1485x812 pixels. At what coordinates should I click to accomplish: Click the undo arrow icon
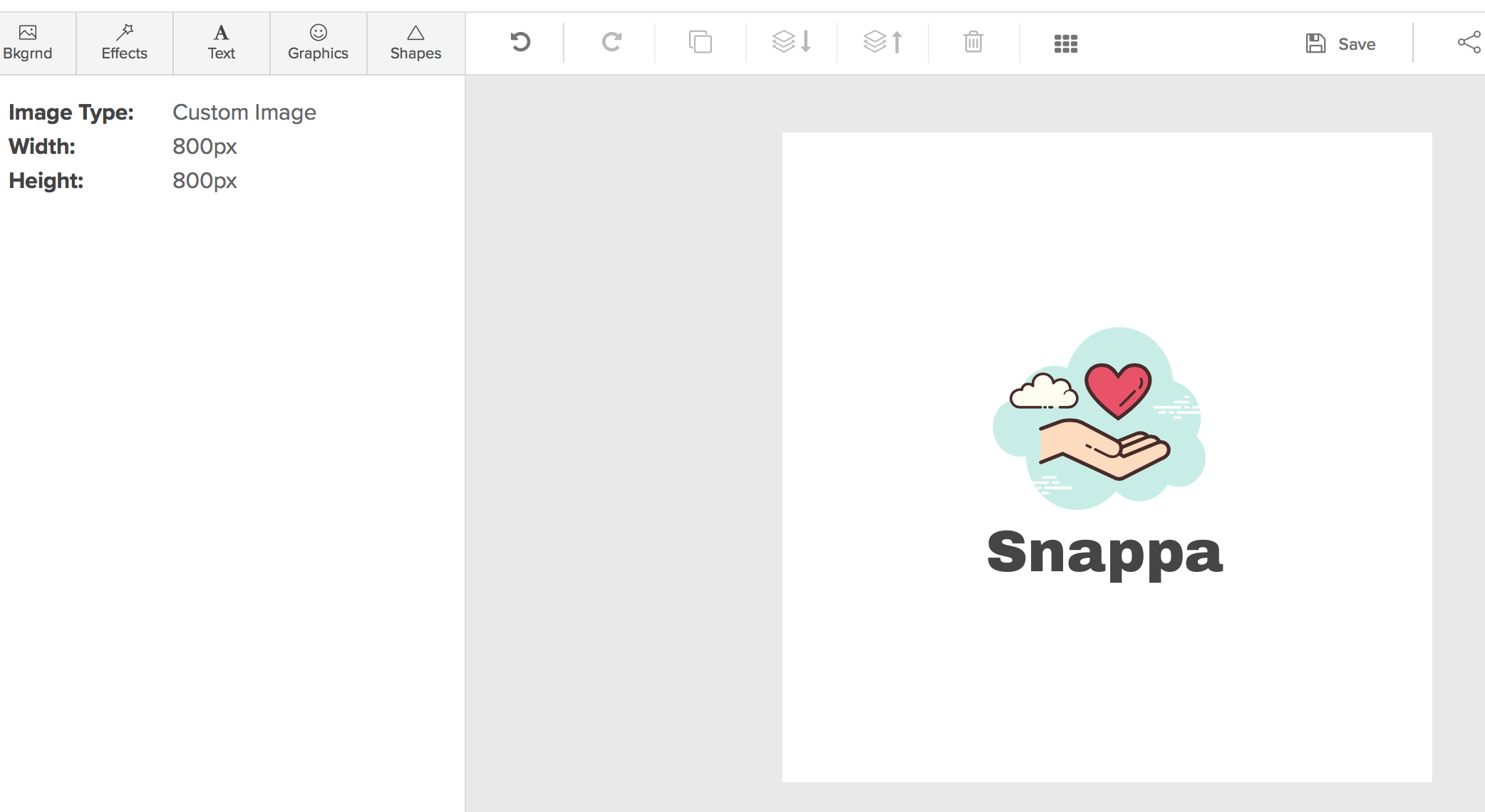(521, 42)
